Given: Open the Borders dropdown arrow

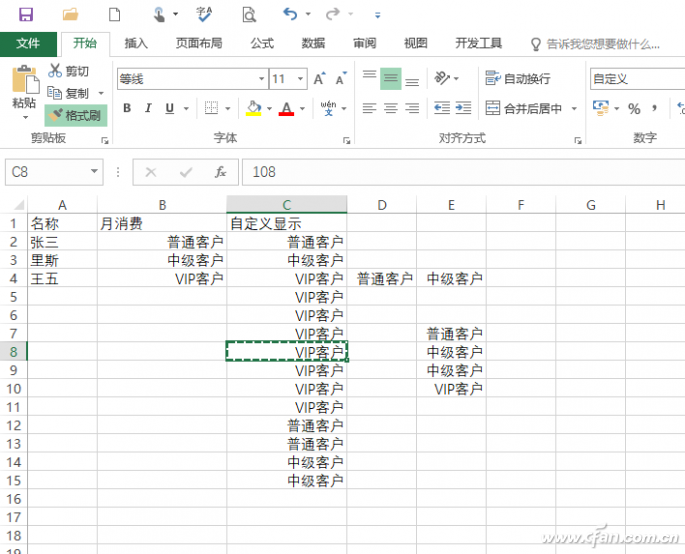Looking at the screenshot, I should 228,108.
